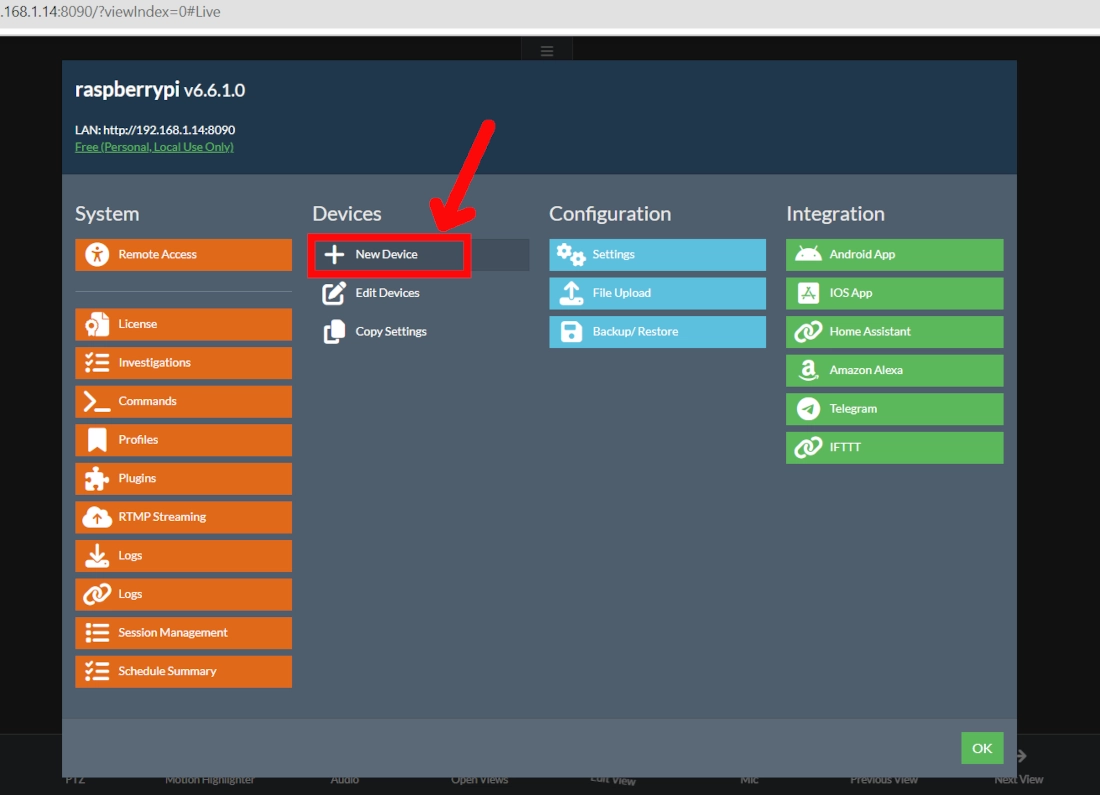Click the File Upload arrow icon
The height and width of the screenshot is (795, 1100).
point(571,293)
